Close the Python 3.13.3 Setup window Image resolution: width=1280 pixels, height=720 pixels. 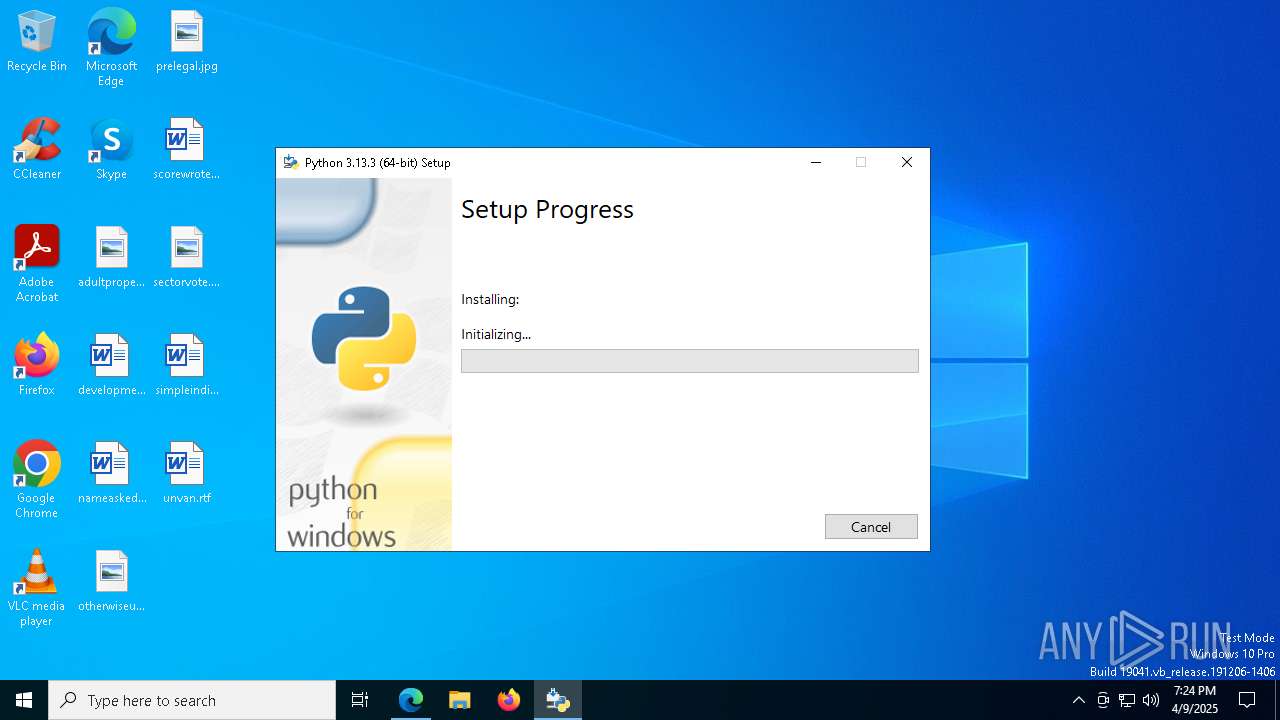pyautogui.click(x=907, y=162)
